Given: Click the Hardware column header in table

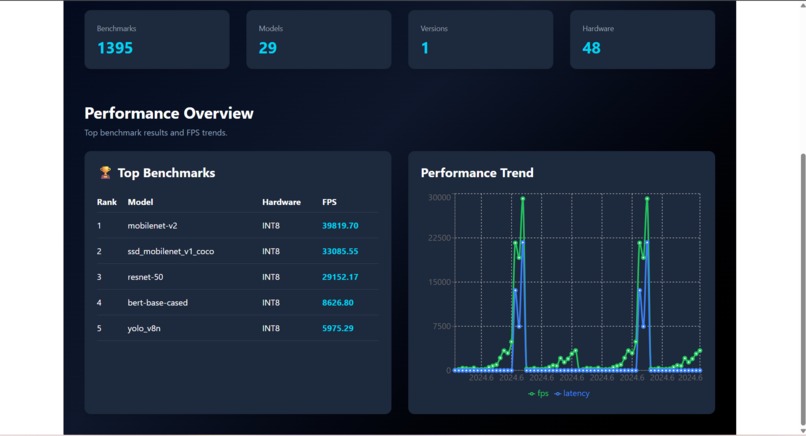Looking at the screenshot, I should click(281, 202).
